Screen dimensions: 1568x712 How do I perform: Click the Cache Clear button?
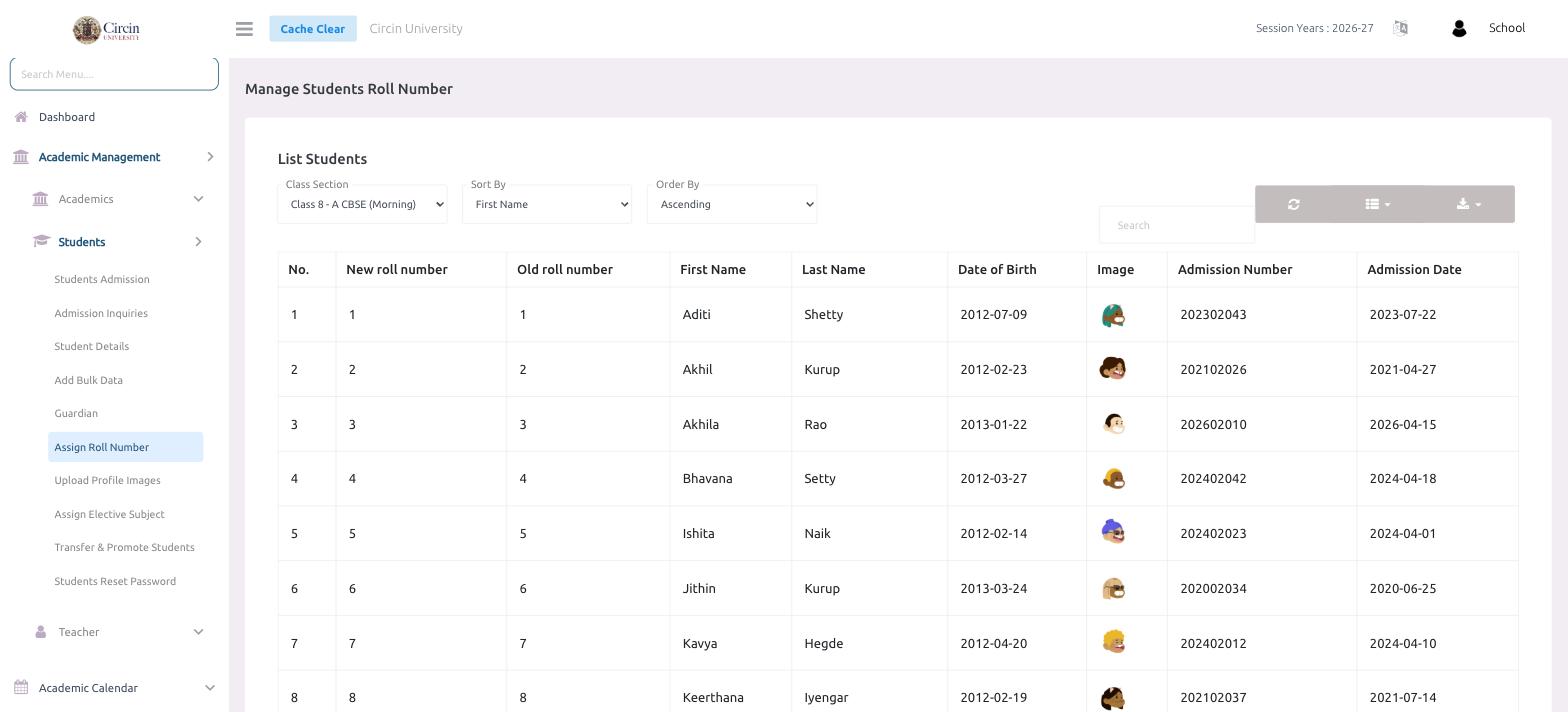tap(312, 29)
